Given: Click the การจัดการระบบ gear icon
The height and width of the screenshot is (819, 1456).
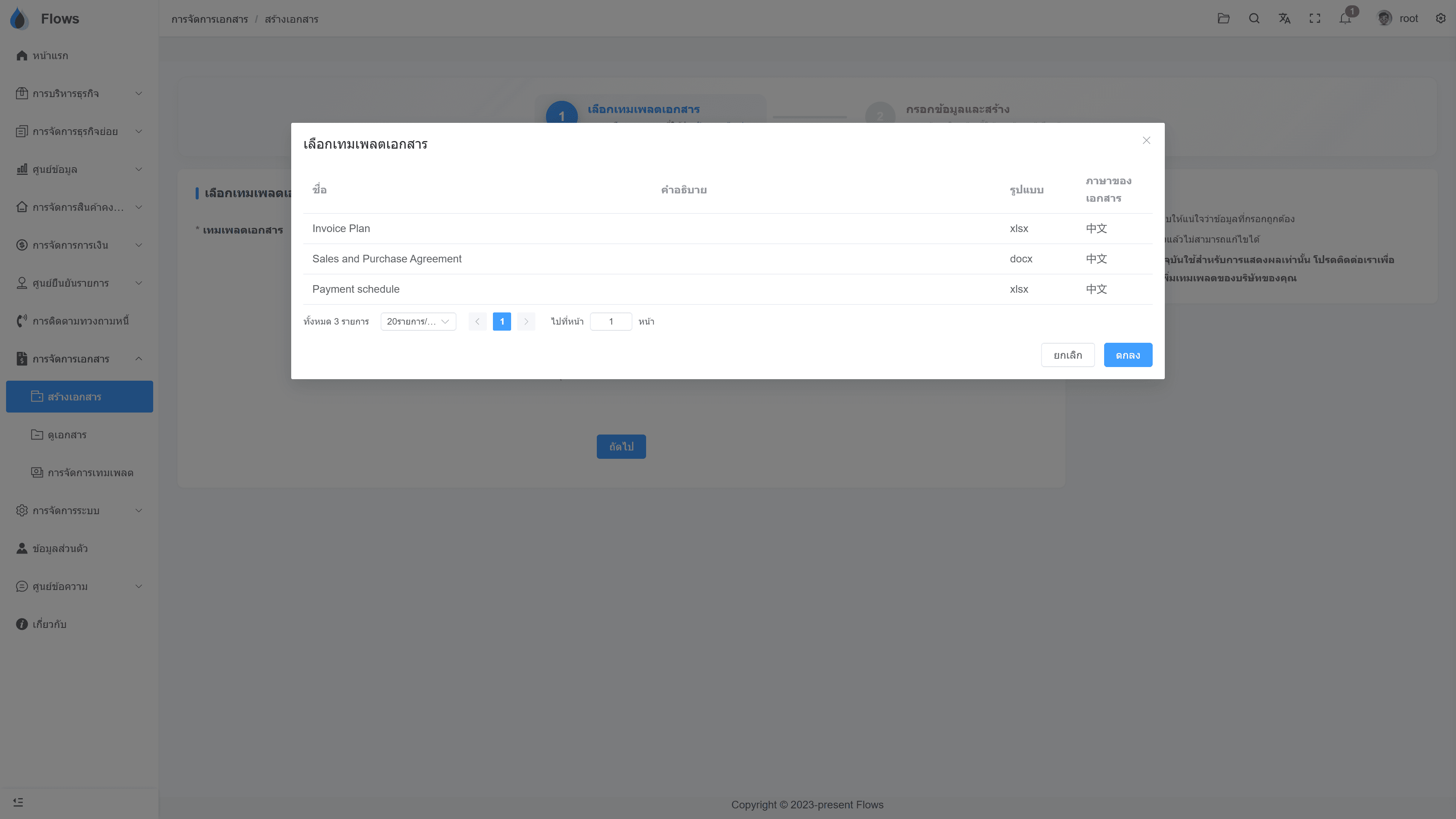Looking at the screenshot, I should 22,510.
